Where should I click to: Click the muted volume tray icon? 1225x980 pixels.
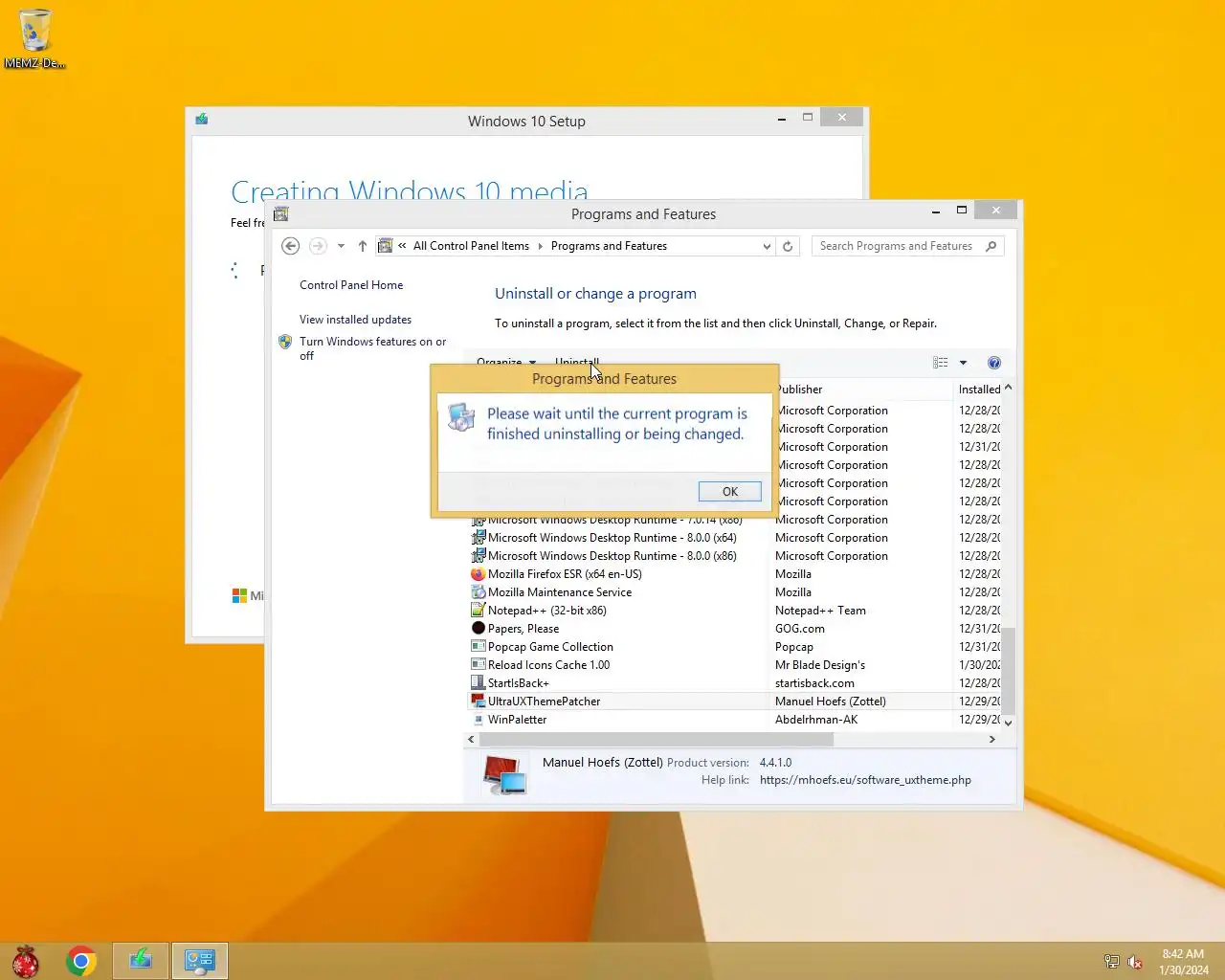[1135, 962]
